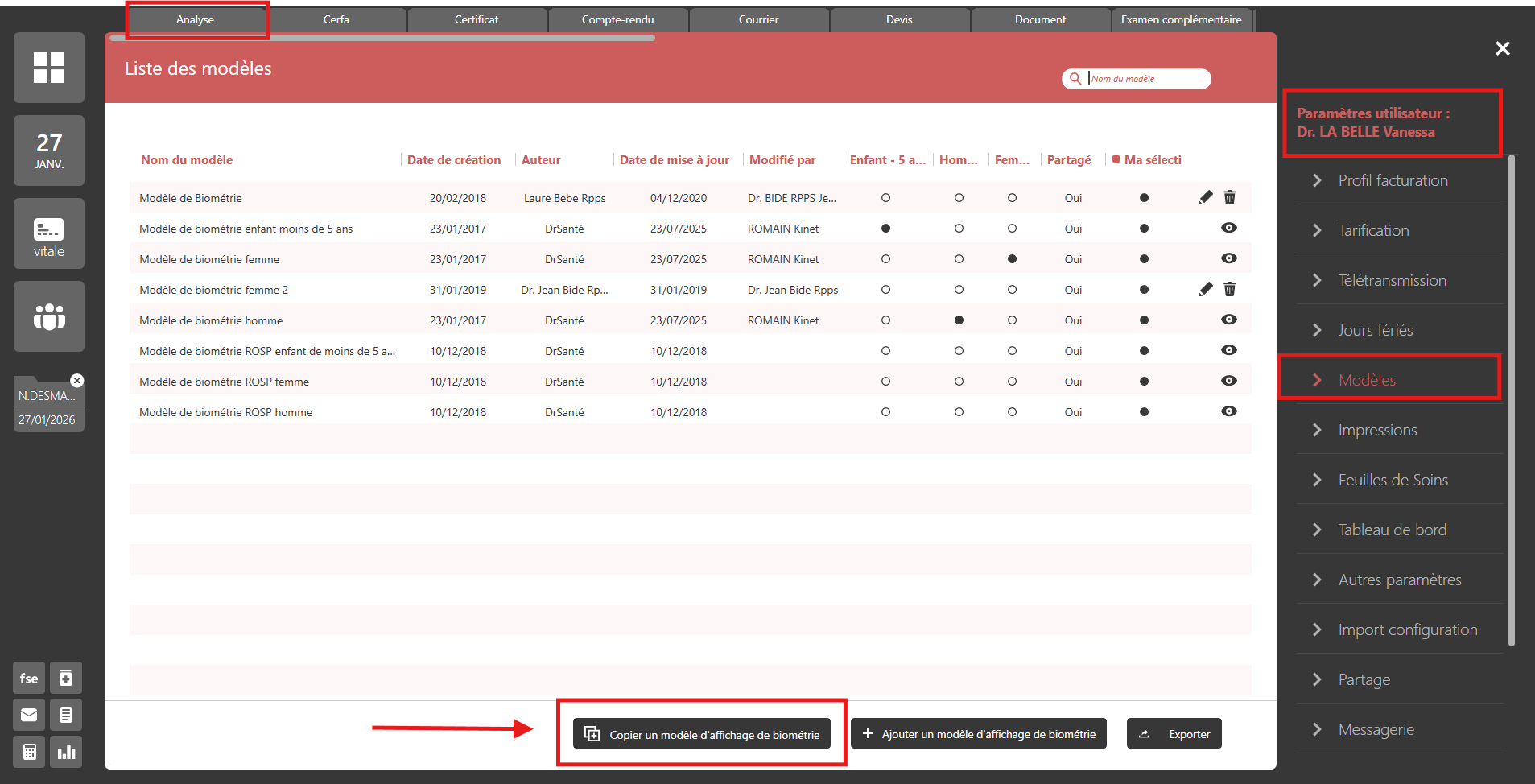The image size is (1535, 784).
Task: Open the patients group icon
Action: (49, 316)
